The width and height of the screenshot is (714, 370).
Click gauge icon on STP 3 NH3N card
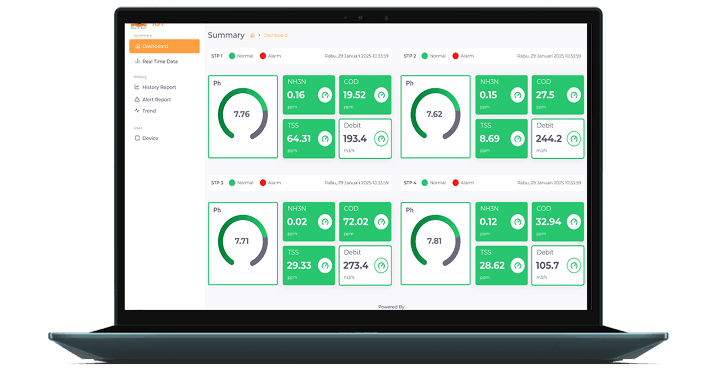[325, 222]
